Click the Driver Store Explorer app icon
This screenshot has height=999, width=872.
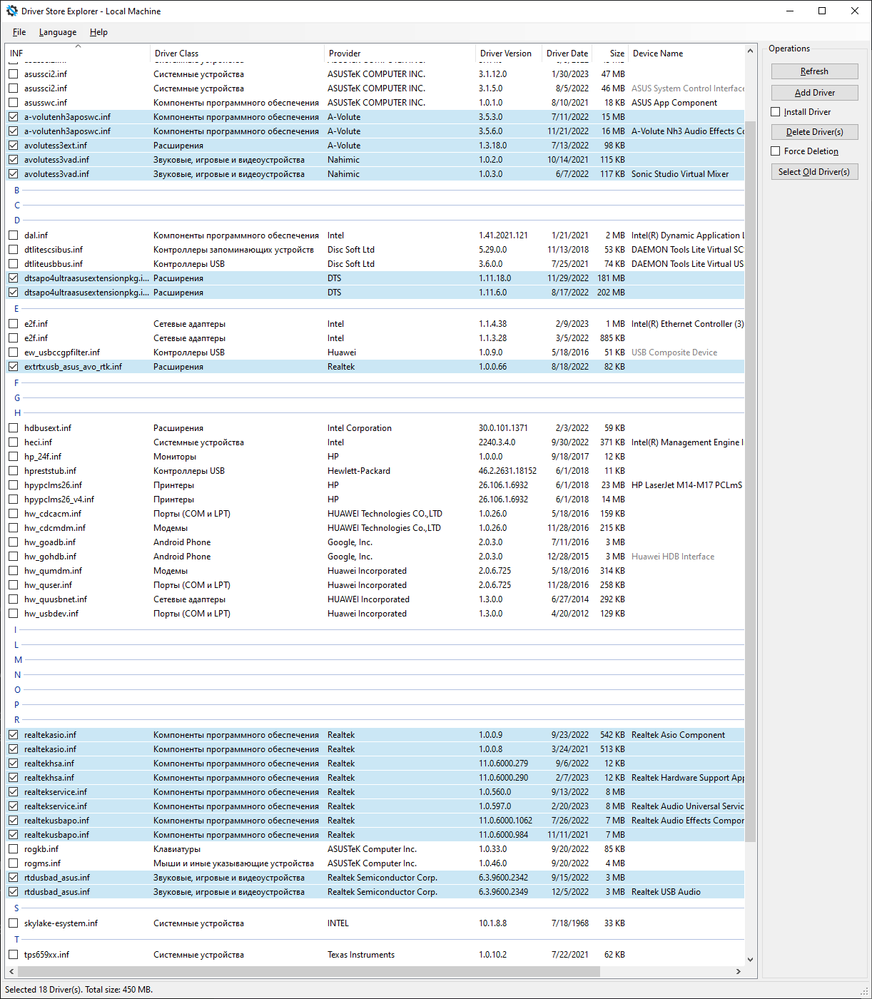[x=11, y=11]
